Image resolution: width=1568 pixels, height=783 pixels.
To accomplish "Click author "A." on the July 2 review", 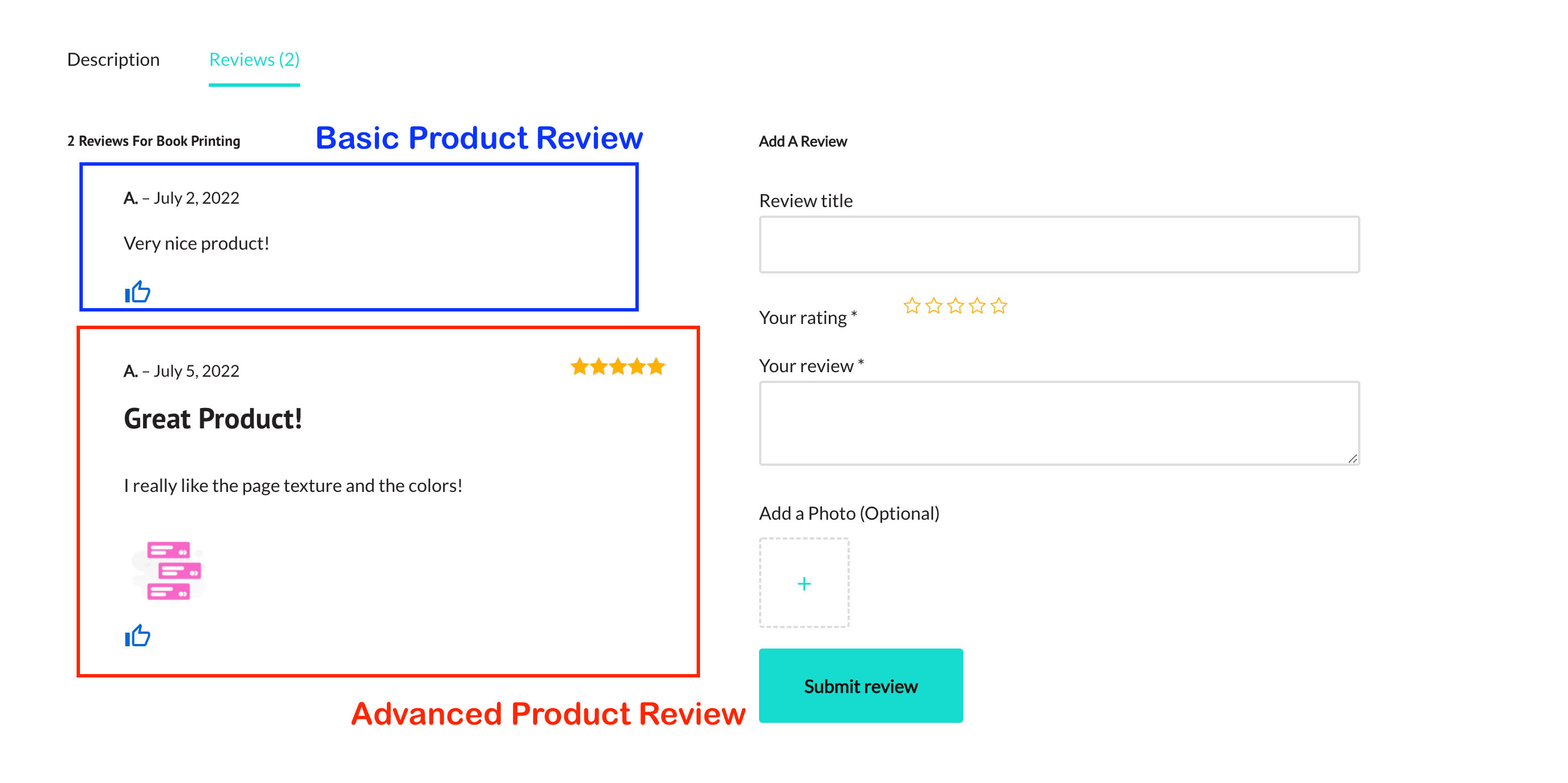I will point(130,199).
